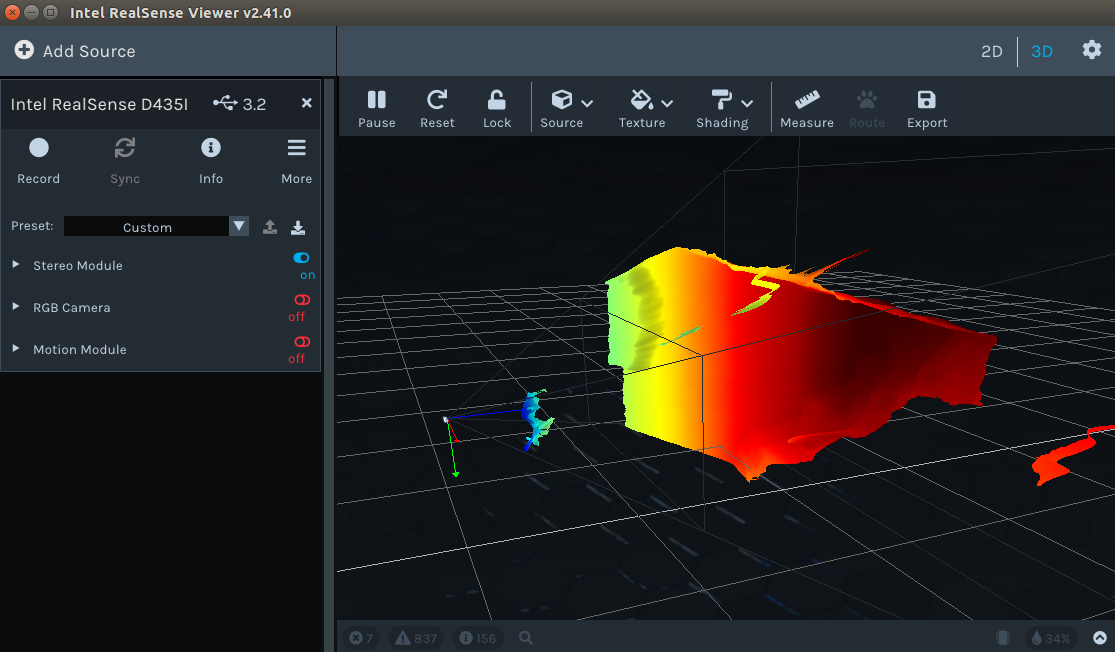Switch to 3D view
The image size is (1115, 652).
(1042, 51)
